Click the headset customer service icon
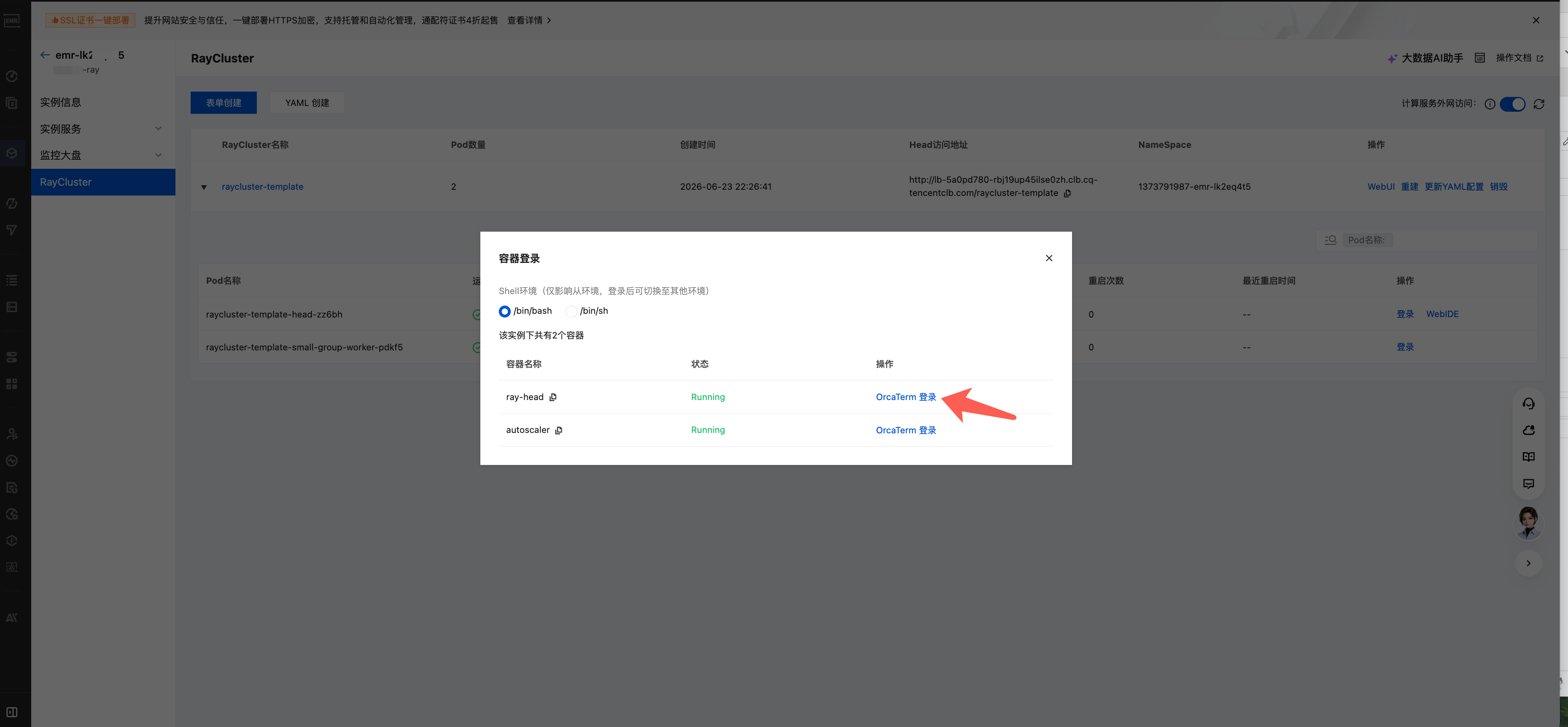Viewport: 1568px width, 727px height. click(x=1529, y=403)
